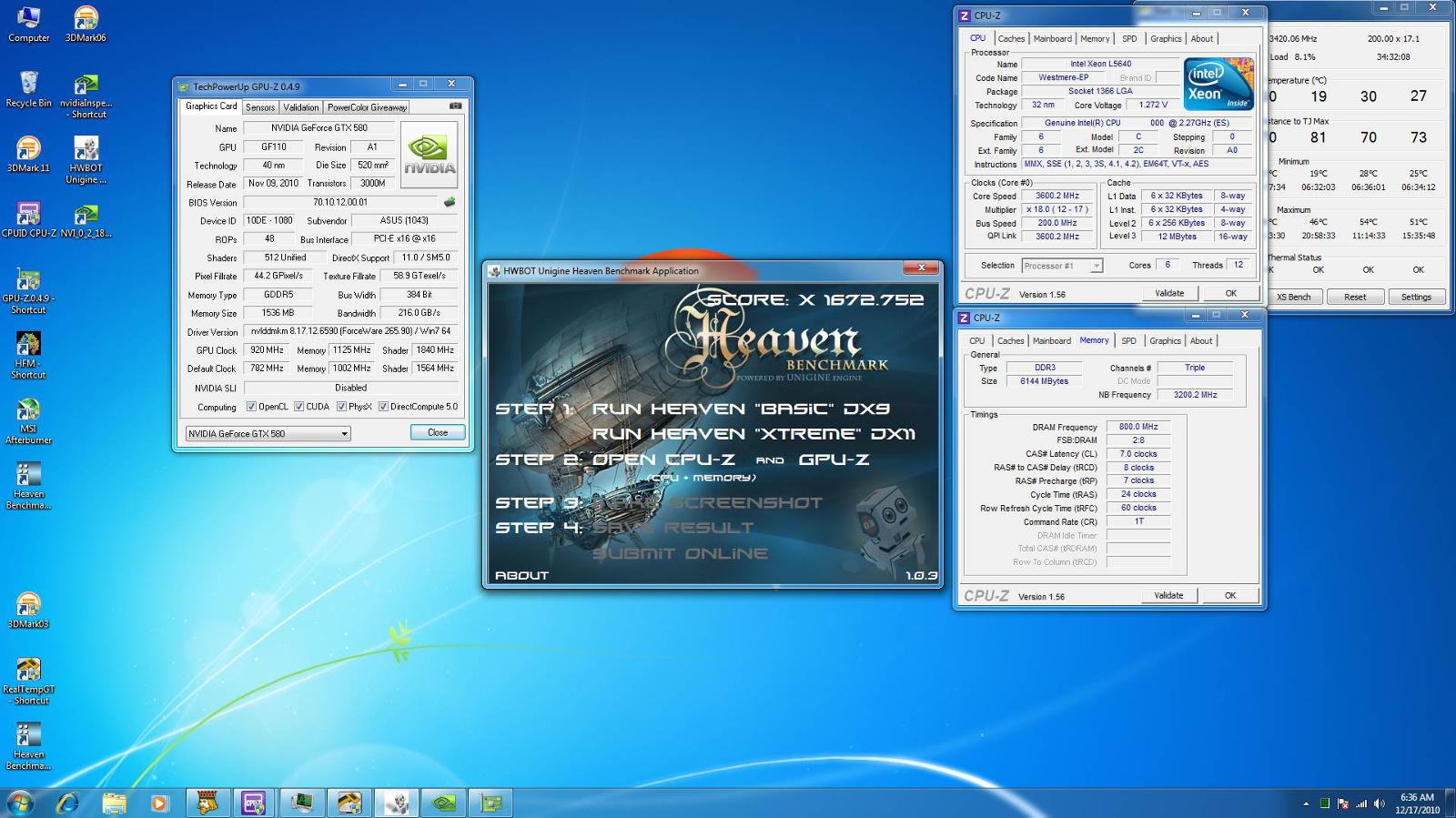Open Windows Media Player taskbar icon

[x=159, y=803]
